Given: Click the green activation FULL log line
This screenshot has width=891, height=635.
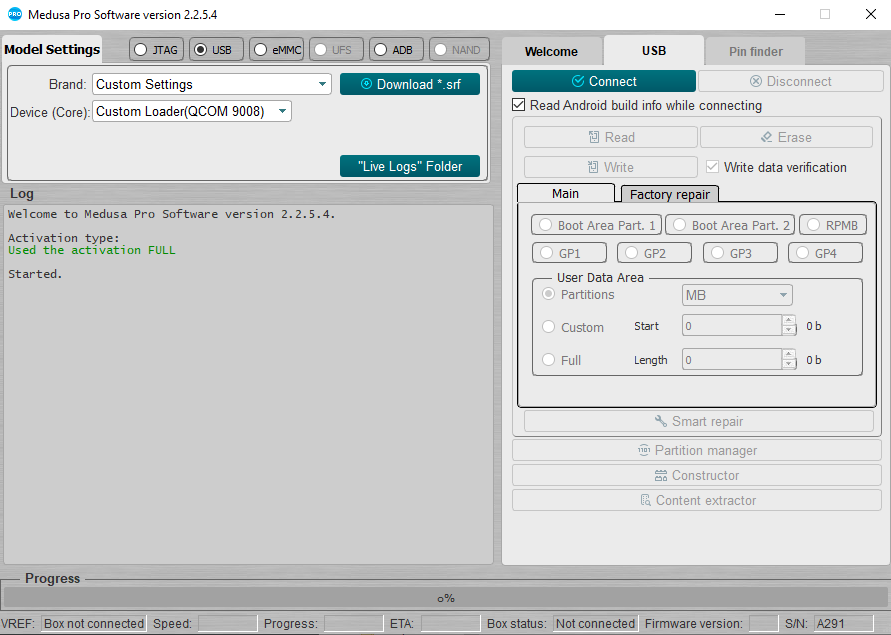Looking at the screenshot, I should click(91, 250).
